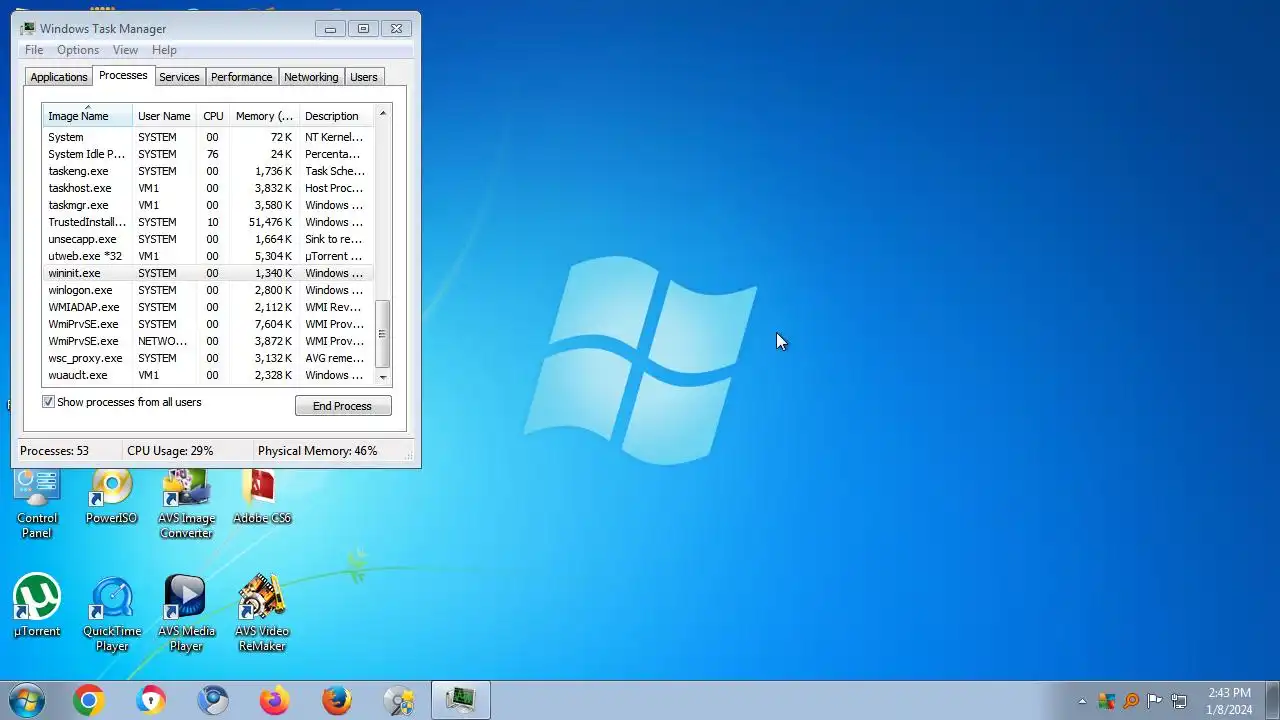Select the wsc_proxy.exe row
Image resolution: width=1280 pixels, height=720 pixels.
208,358
